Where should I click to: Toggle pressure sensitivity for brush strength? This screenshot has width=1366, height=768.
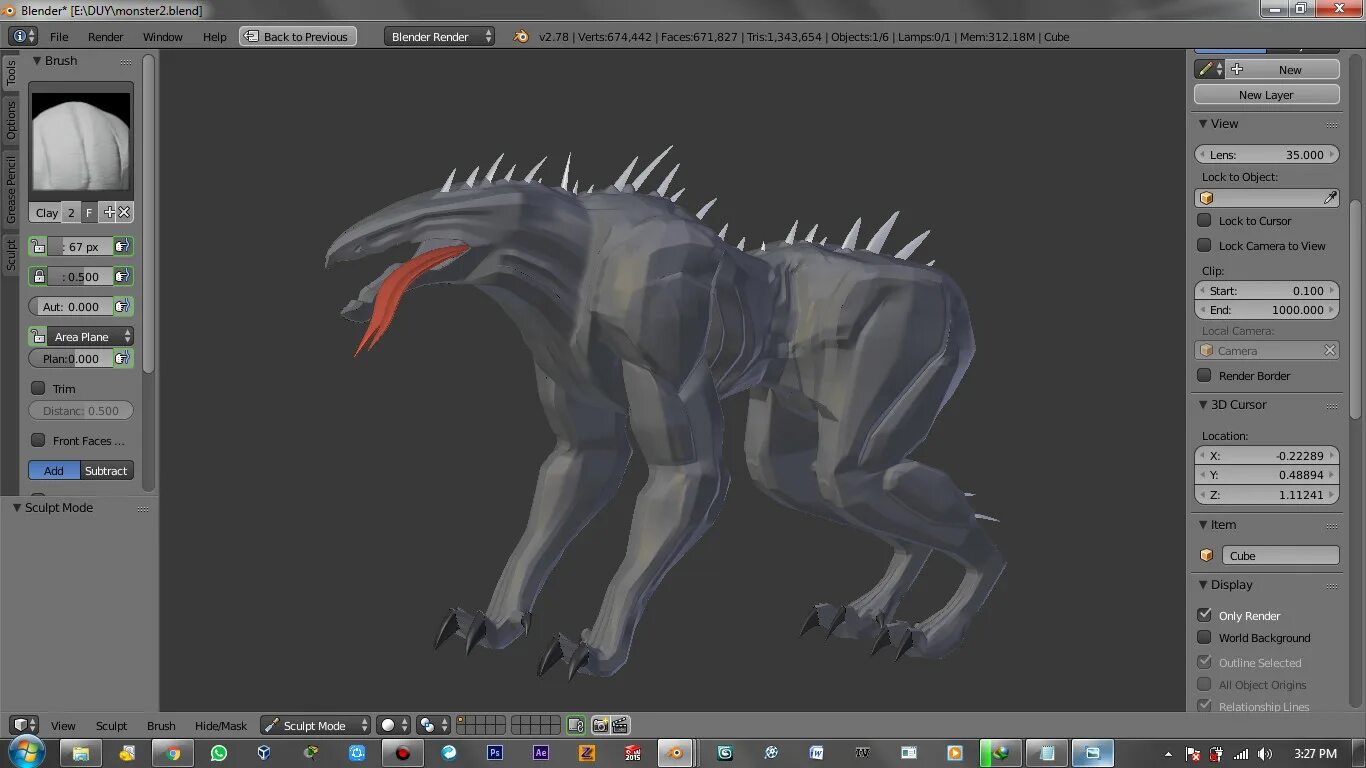122,276
